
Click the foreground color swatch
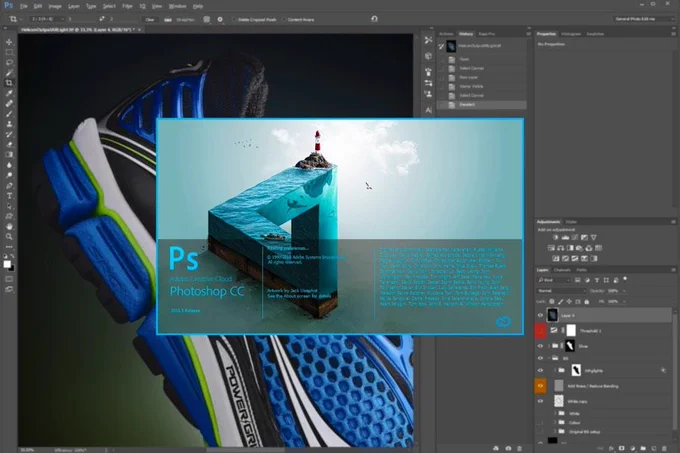[x=7, y=264]
